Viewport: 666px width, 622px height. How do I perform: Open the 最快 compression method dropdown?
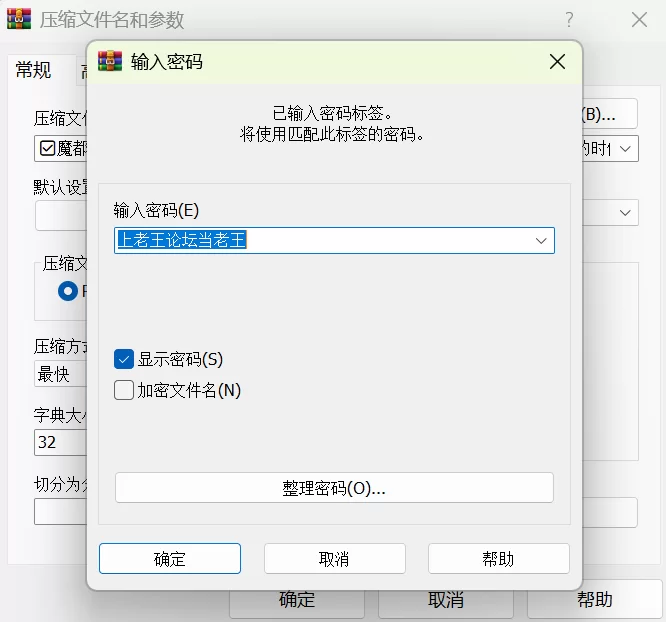[60, 374]
